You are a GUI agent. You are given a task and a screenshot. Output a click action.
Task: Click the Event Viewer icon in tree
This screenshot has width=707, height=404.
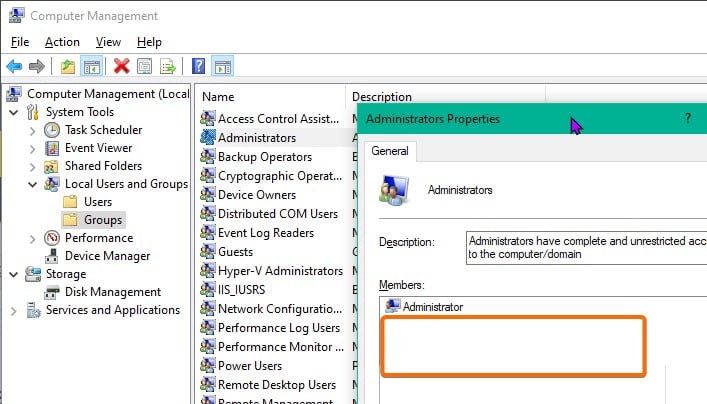[x=52, y=148]
